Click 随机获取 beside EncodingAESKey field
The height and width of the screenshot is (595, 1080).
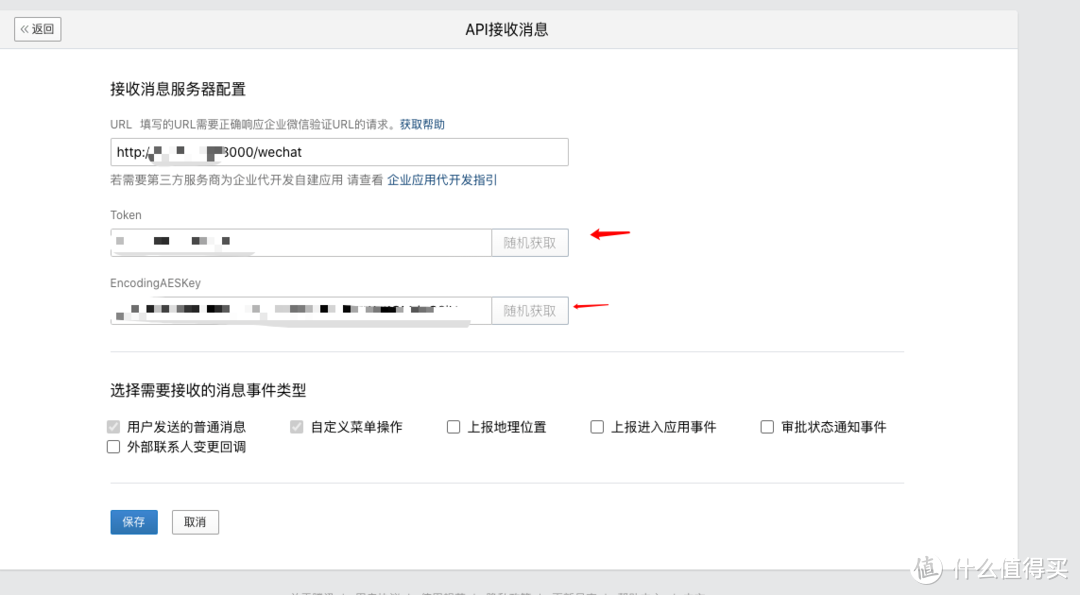[529, 310]
